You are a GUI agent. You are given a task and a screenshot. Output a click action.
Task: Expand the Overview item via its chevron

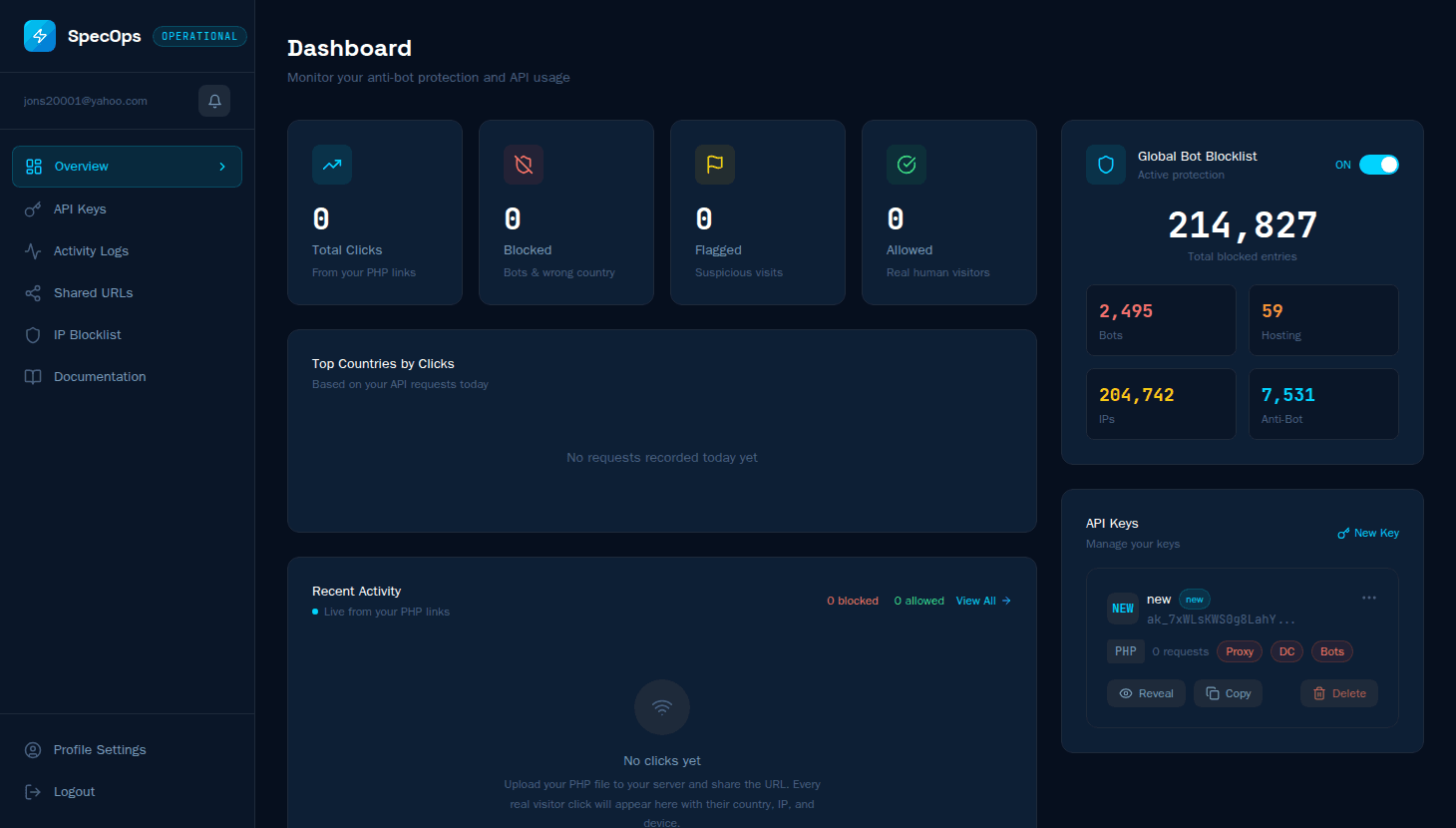[222, 167]
